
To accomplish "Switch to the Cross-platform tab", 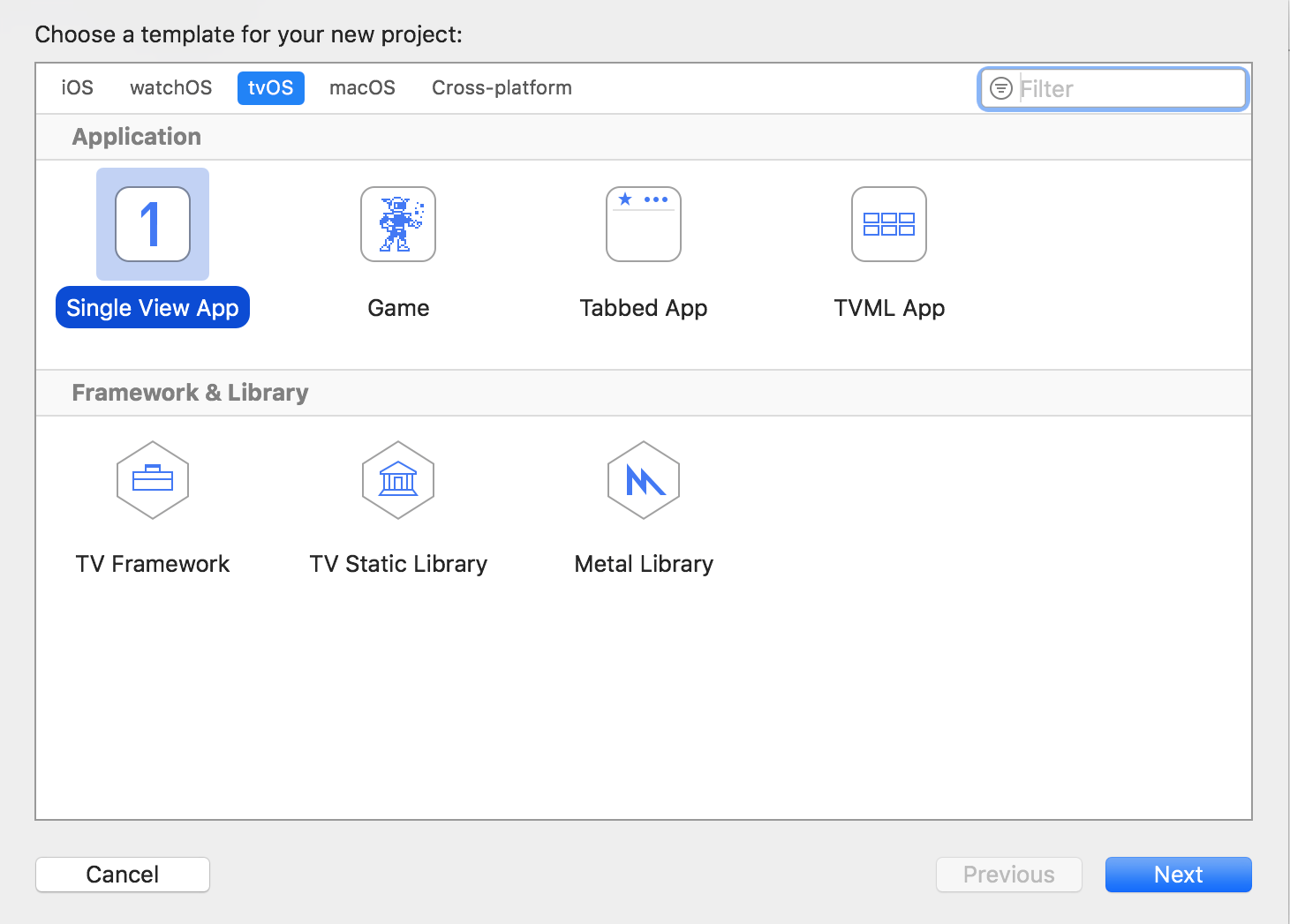I will (x=502, y=88).
